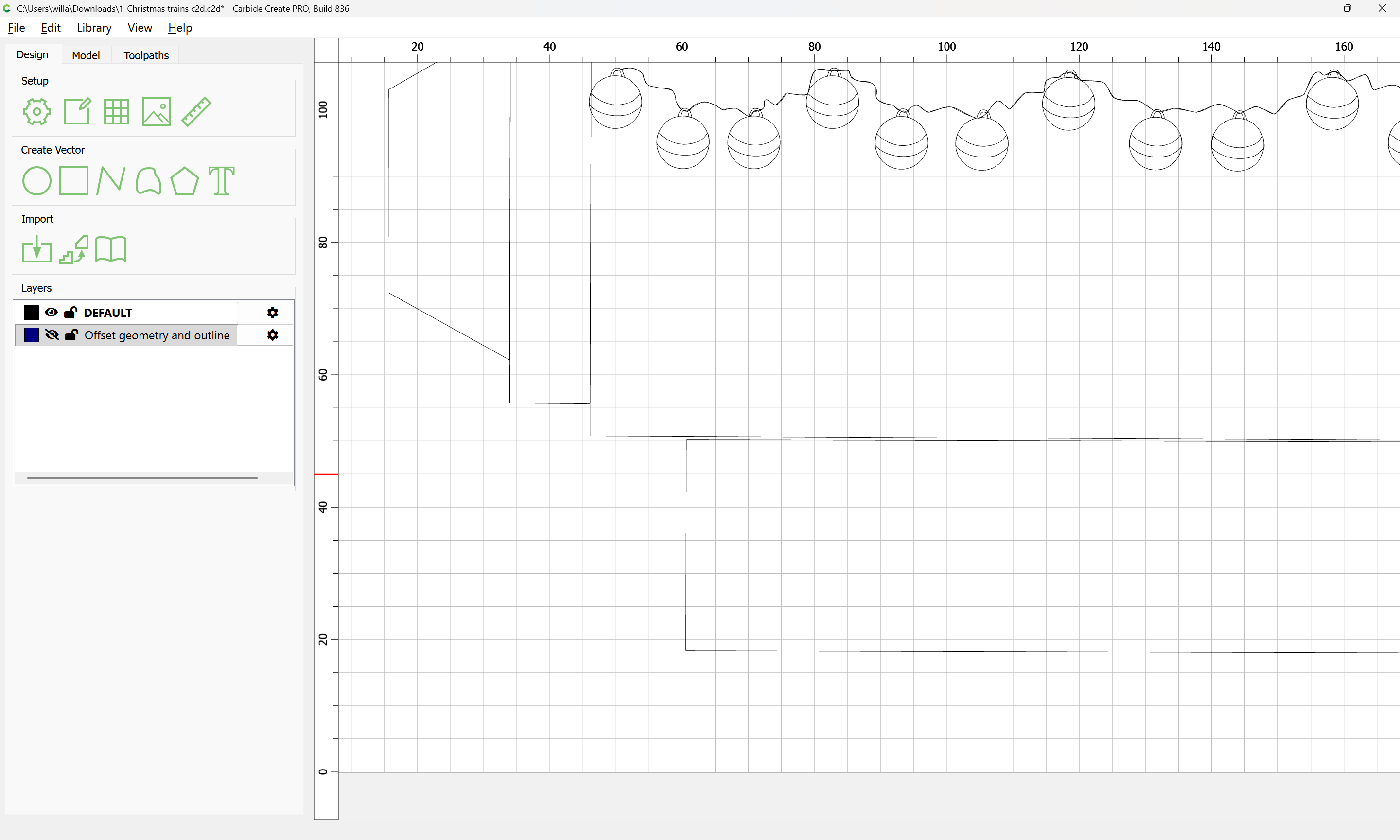Open Job Setup gear icon
The height and width of the screenshot is (840, 1400).
(x=37, y=111)
